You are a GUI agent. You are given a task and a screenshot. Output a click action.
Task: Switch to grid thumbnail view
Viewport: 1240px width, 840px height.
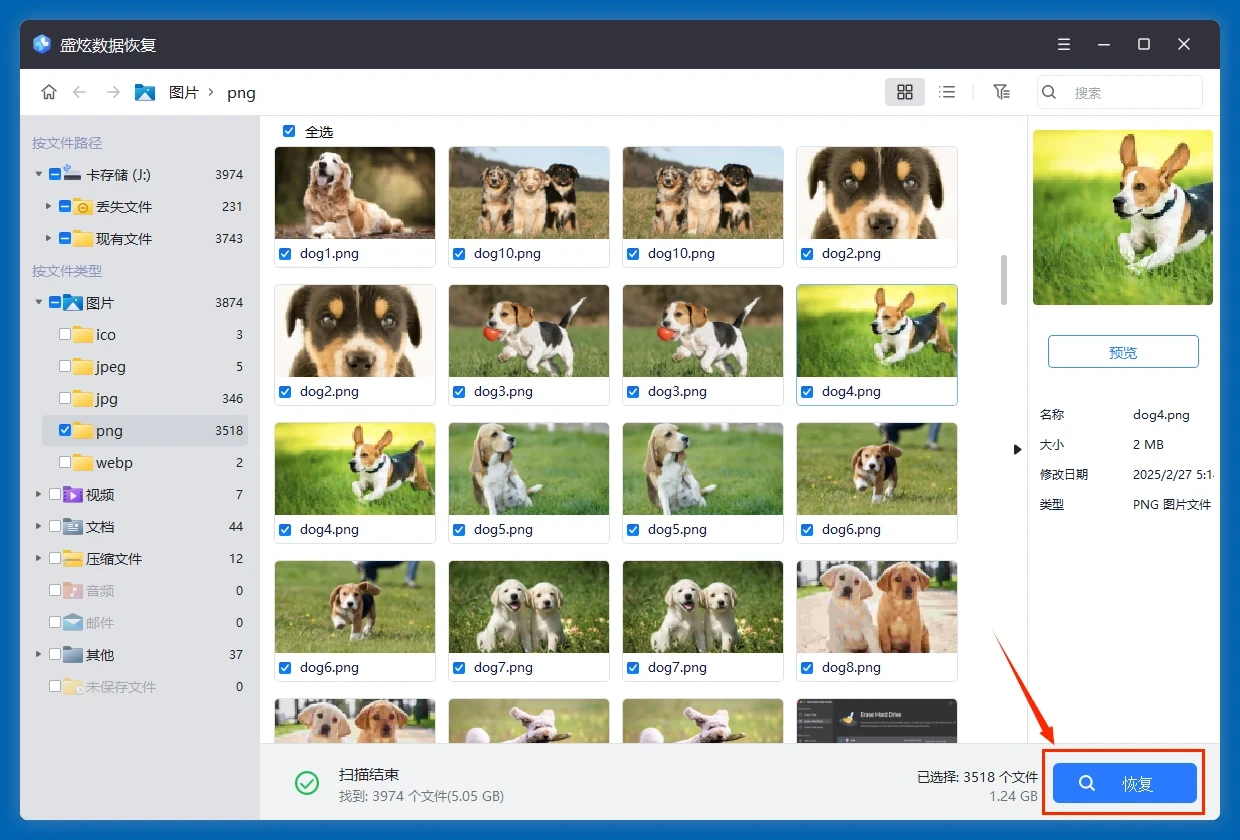coord(904,92)
